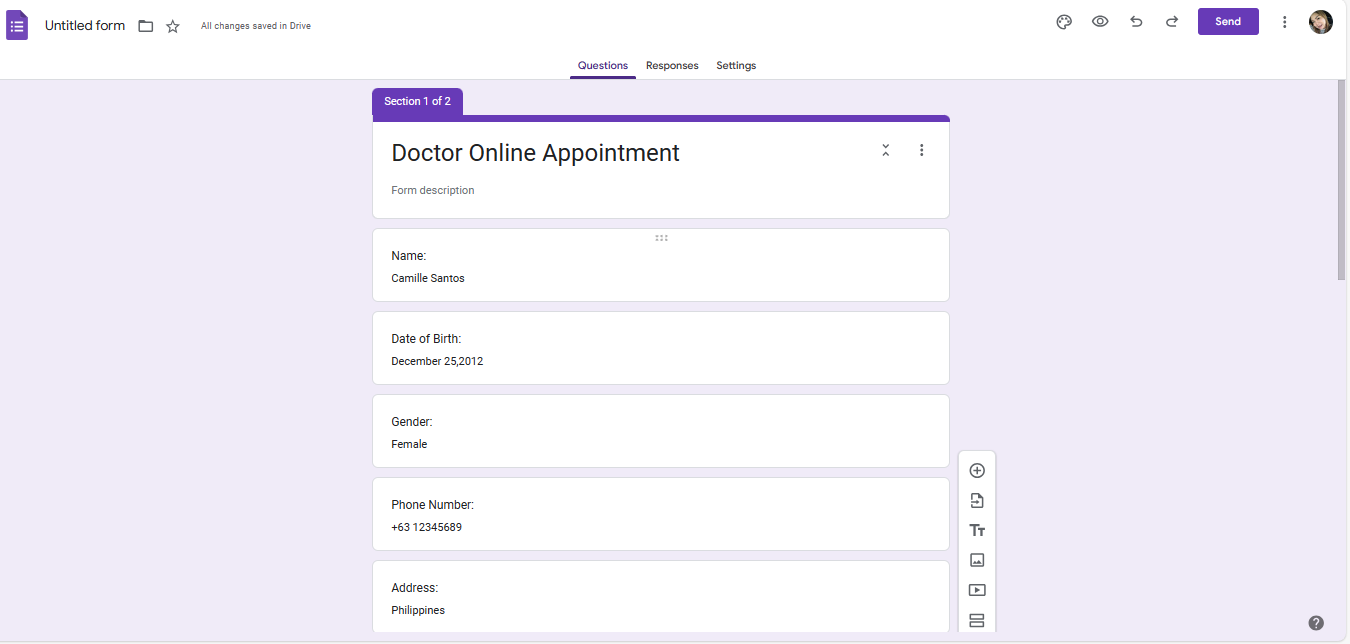Edit the Doctor Online Appointment title
This screenshot has height=644, width=1350.
tap(535, 153)
